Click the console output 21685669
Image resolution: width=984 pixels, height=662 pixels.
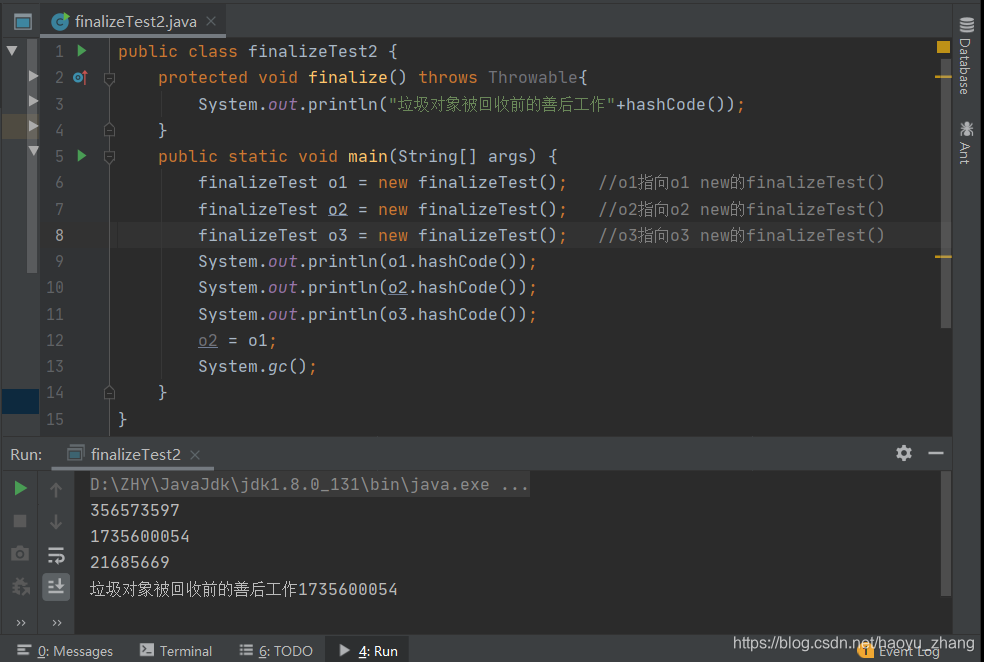click(130, 562)
